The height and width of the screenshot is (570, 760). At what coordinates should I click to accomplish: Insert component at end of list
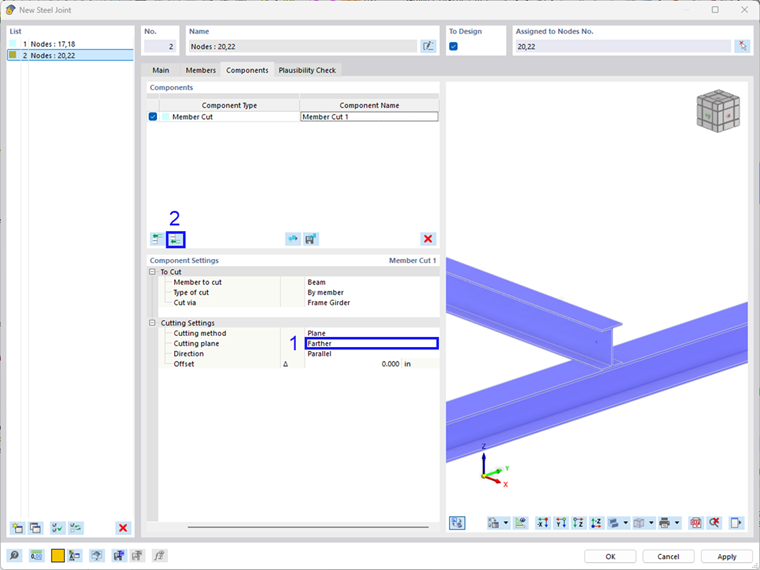click(175, 239)
